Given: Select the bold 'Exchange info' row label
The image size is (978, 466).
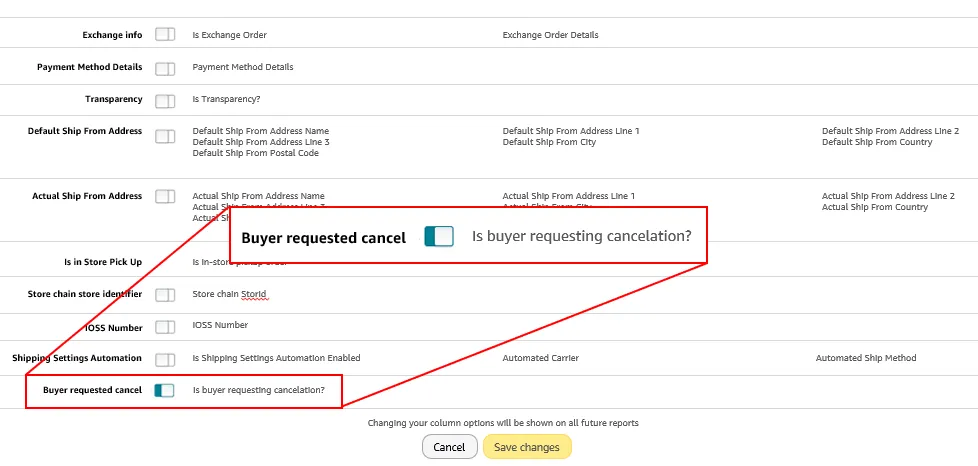Looking at the screenshot, I should [x=112, y=35].
